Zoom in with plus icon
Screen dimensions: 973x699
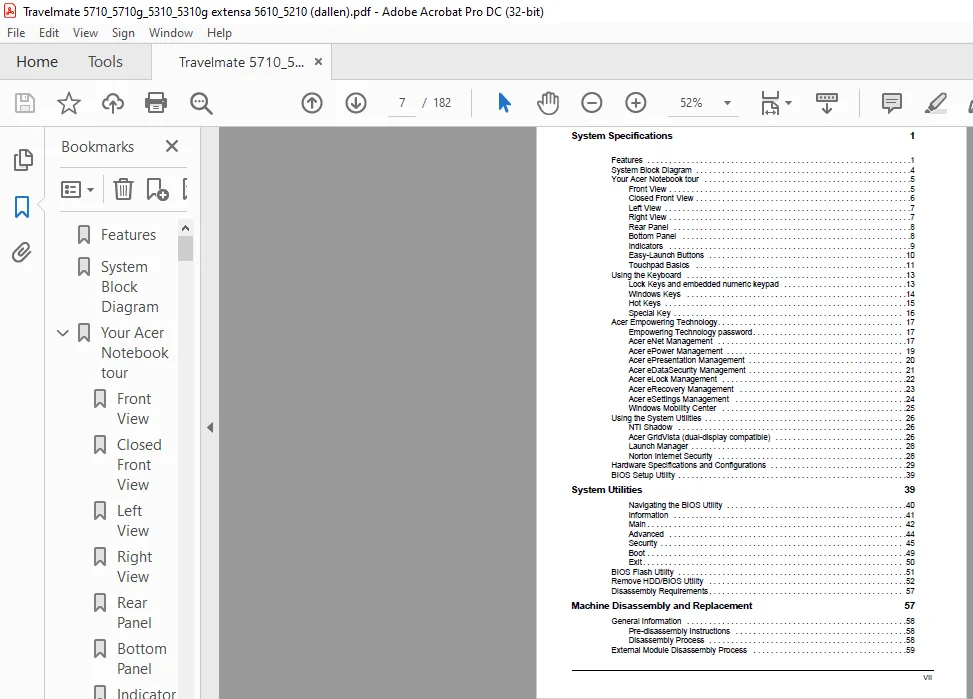[x=635, y=103]
